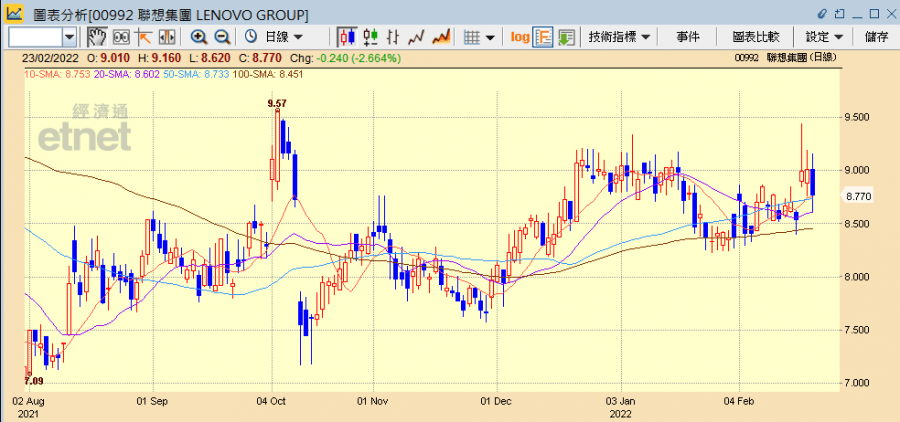The height and width of the screenshot is (422, 900).
Task: Toggle the F data legend button
Action: pos(542,37)
